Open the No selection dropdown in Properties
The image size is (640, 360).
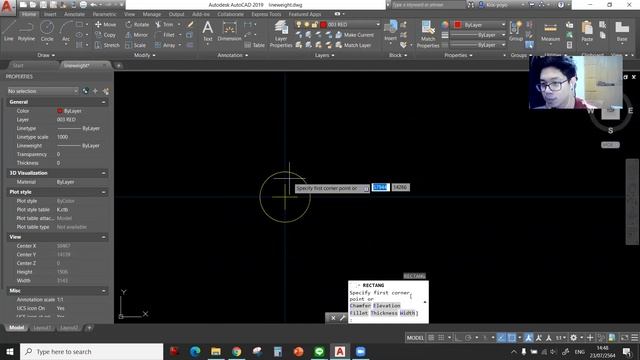click(42, 91)
